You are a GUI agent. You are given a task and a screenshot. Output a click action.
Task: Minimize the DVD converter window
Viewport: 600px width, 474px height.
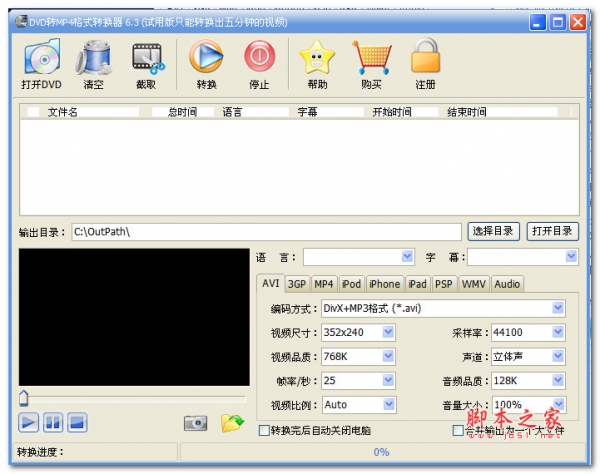pyautogui.click(x=537, y=22)
